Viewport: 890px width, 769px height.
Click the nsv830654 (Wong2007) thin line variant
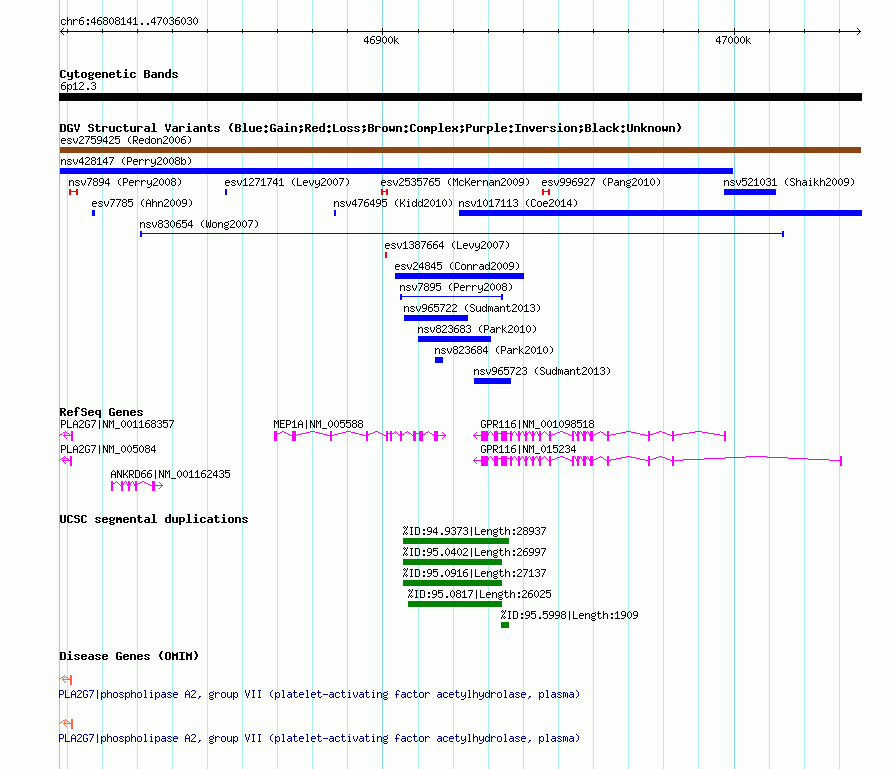462,234
